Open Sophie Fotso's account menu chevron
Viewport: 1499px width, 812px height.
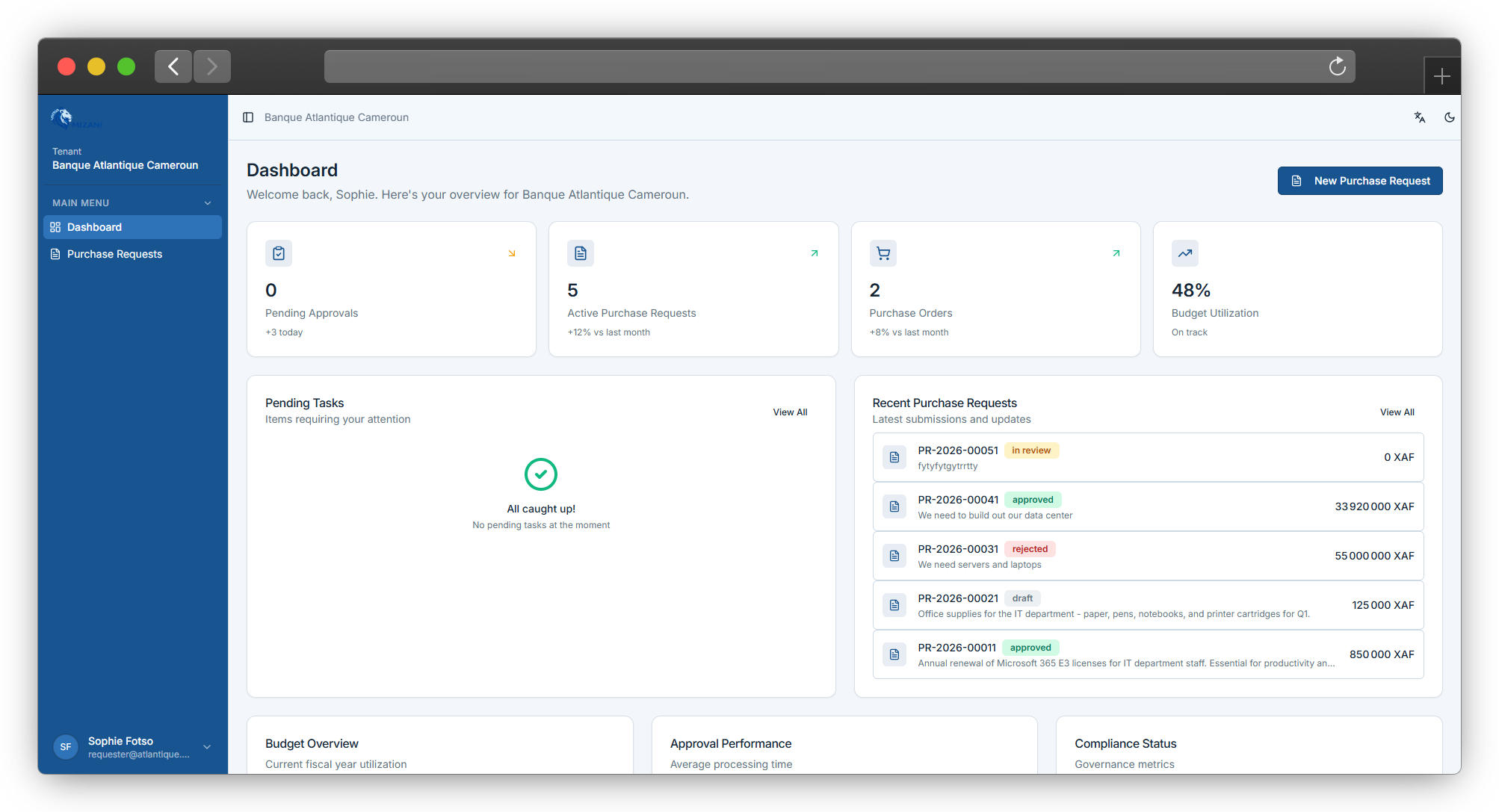coord(207,747)
